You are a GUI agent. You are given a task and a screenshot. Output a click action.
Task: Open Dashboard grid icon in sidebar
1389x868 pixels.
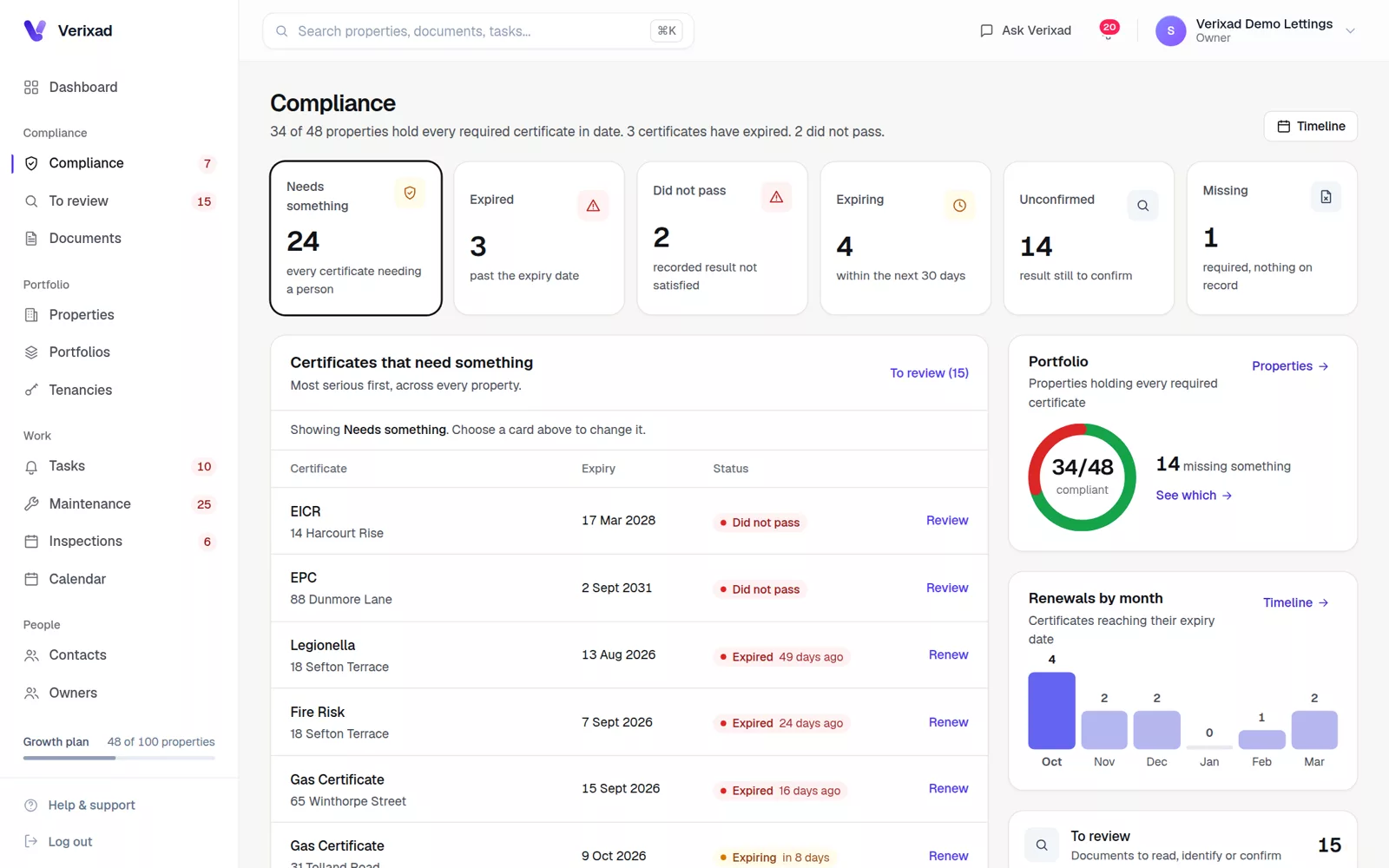point(31,88)
